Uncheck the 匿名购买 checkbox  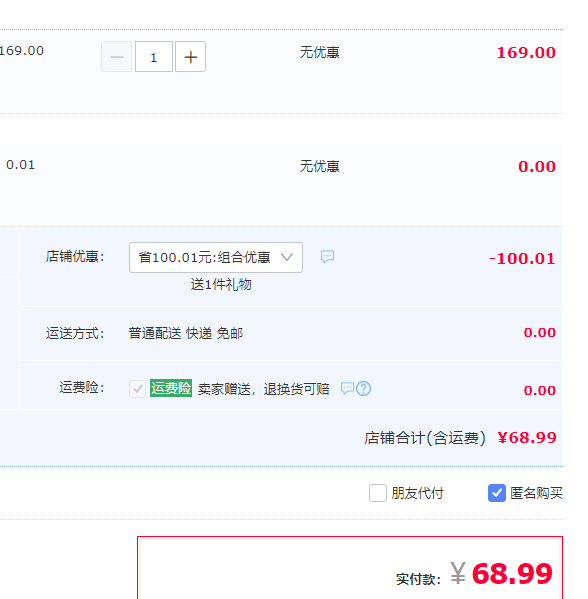point(497,493)
